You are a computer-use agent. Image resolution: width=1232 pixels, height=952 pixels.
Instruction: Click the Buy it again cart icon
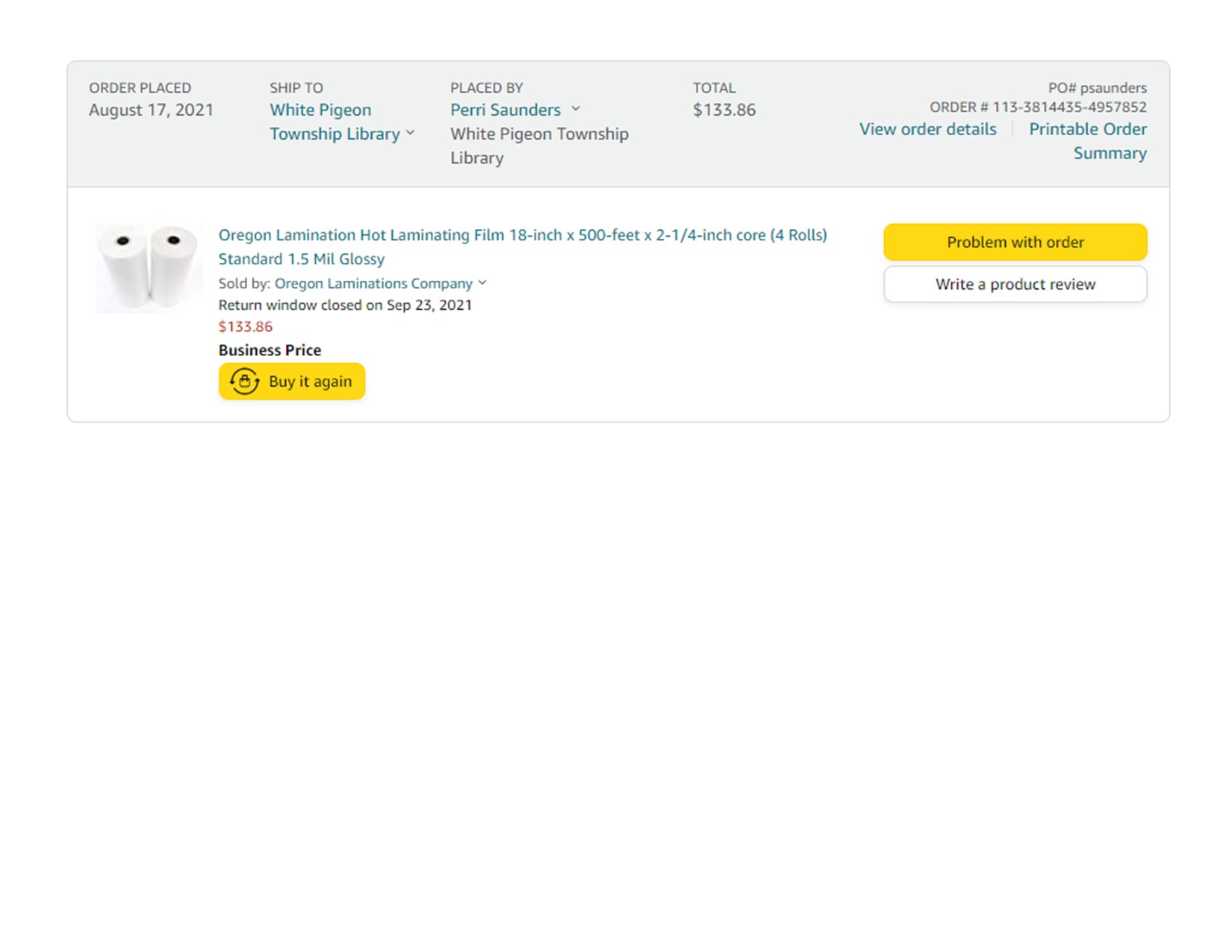click(x=244, y=382)
